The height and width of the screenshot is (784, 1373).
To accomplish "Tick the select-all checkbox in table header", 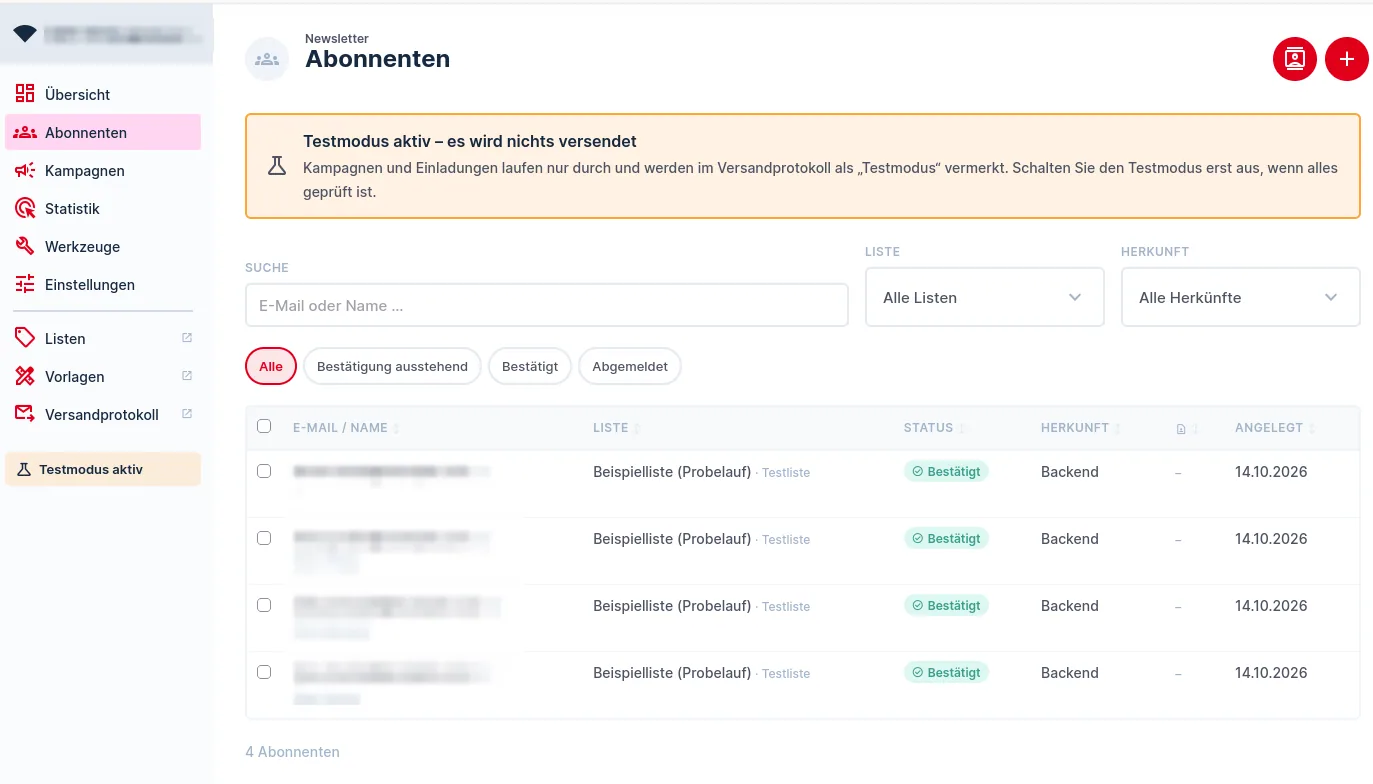I will [264, 426].
